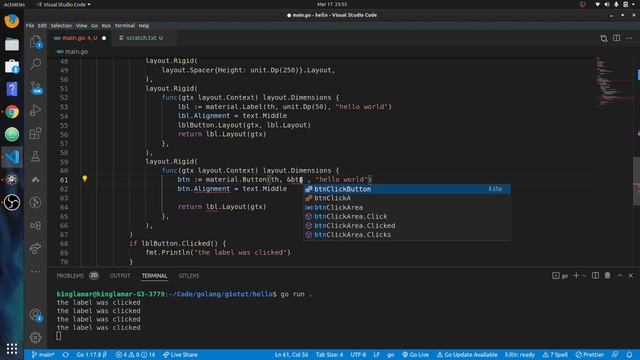Image resolution: width=640 pixels, height=360 pixels.
Task: Switch to the GitLens panel tab
Action: (189, 276)
